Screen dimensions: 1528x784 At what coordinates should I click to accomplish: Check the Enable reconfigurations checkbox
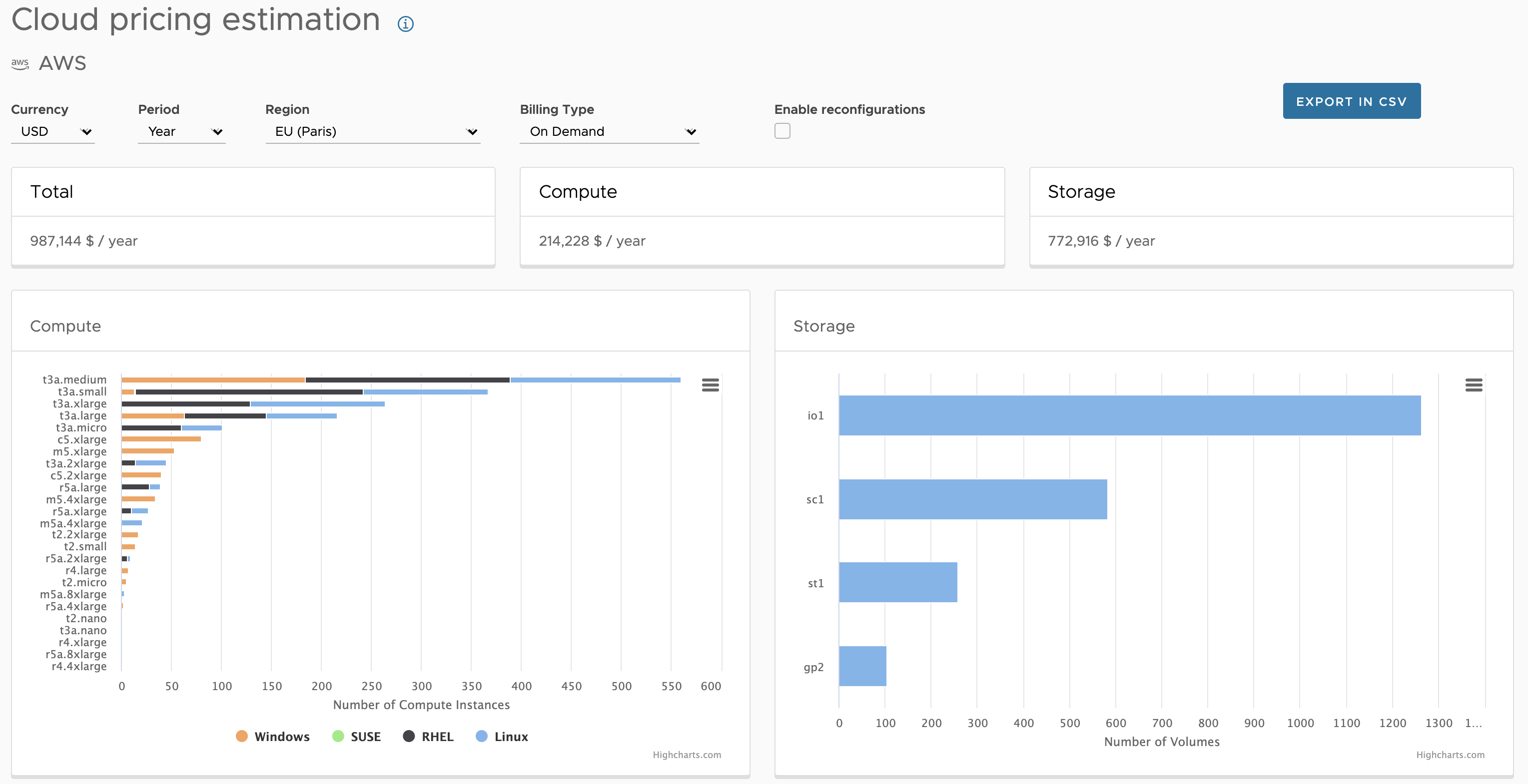pyautogui.click(x=782, y=131)
